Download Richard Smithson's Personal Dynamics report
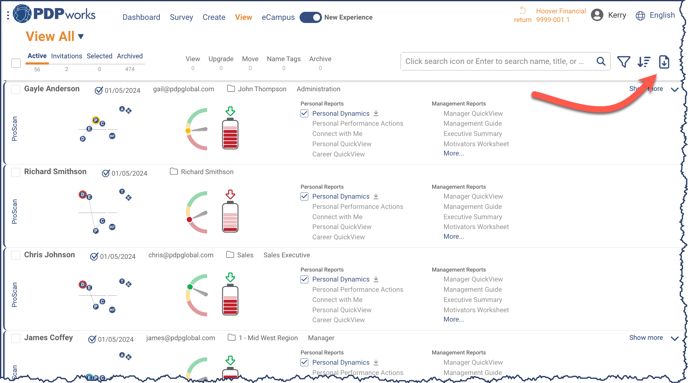Viewport: 688px width, 383px height. (376, 197)
